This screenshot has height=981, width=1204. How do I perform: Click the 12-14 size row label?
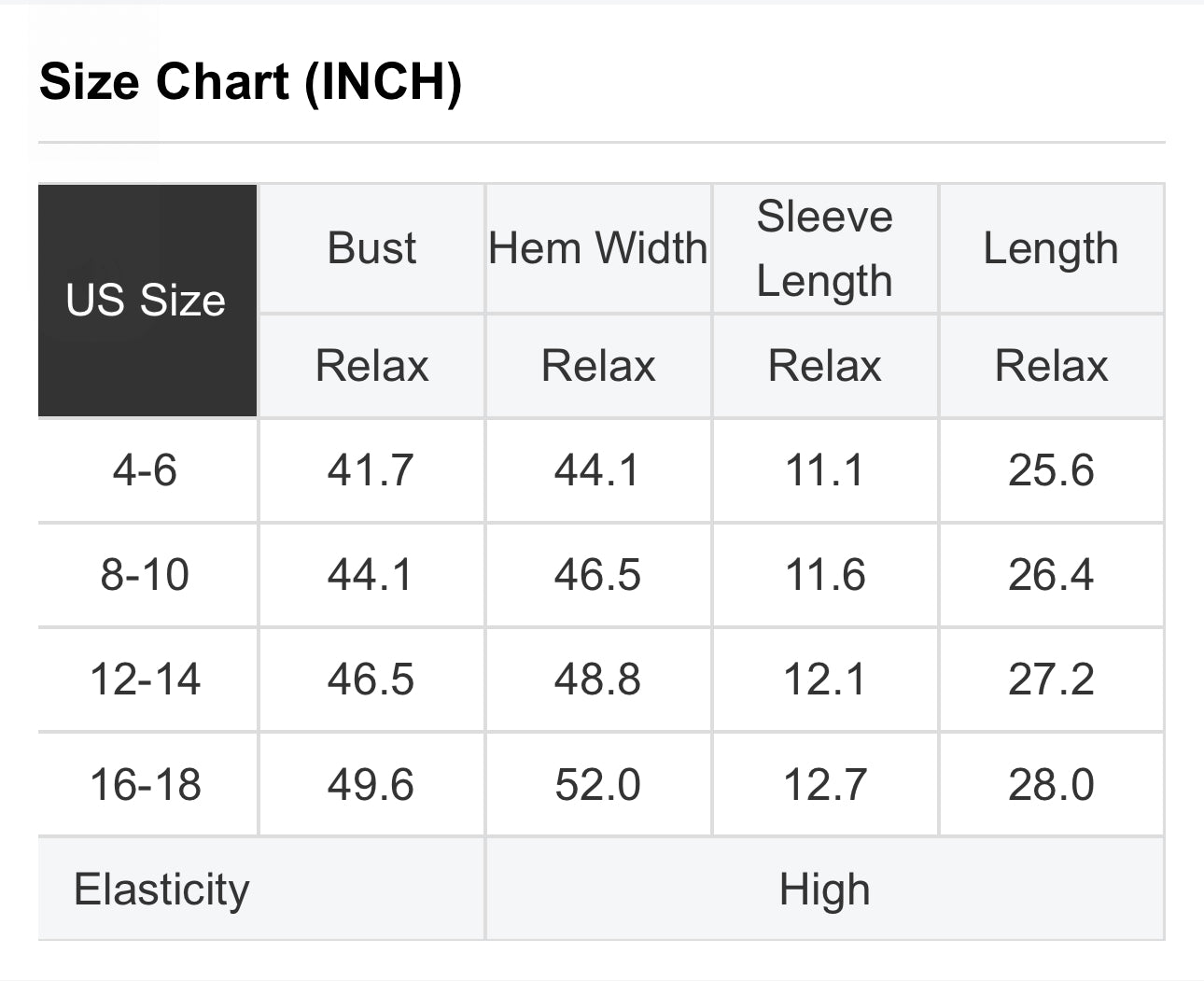[x=146, y=679]
